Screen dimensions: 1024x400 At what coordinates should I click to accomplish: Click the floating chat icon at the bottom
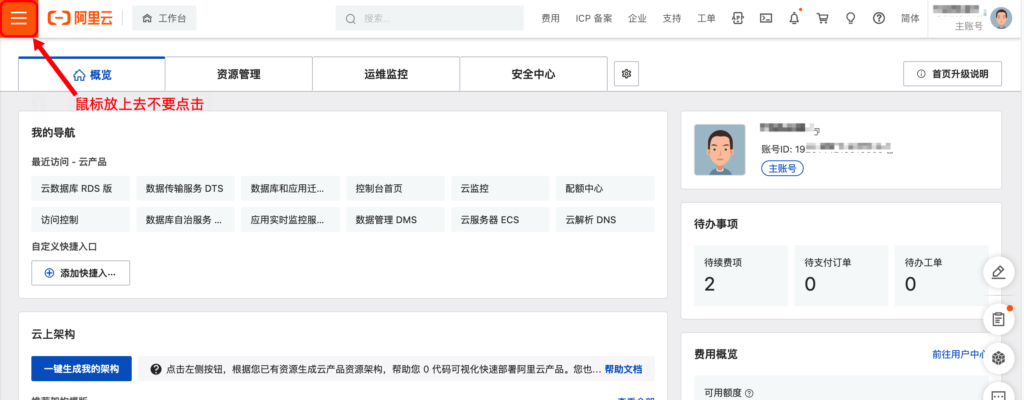tap(998, 393)
